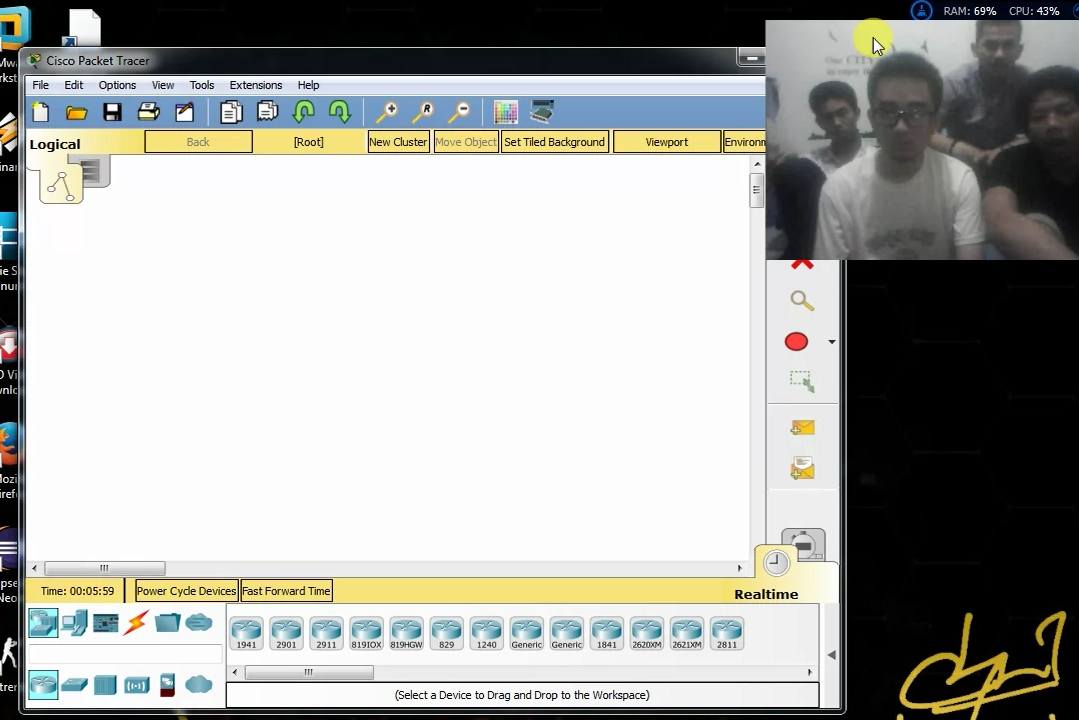This screenshot has height=720, width=1079.
Task: Select the red ellipse draw tool
Action: pyautogui.click(x=796, y=342)
